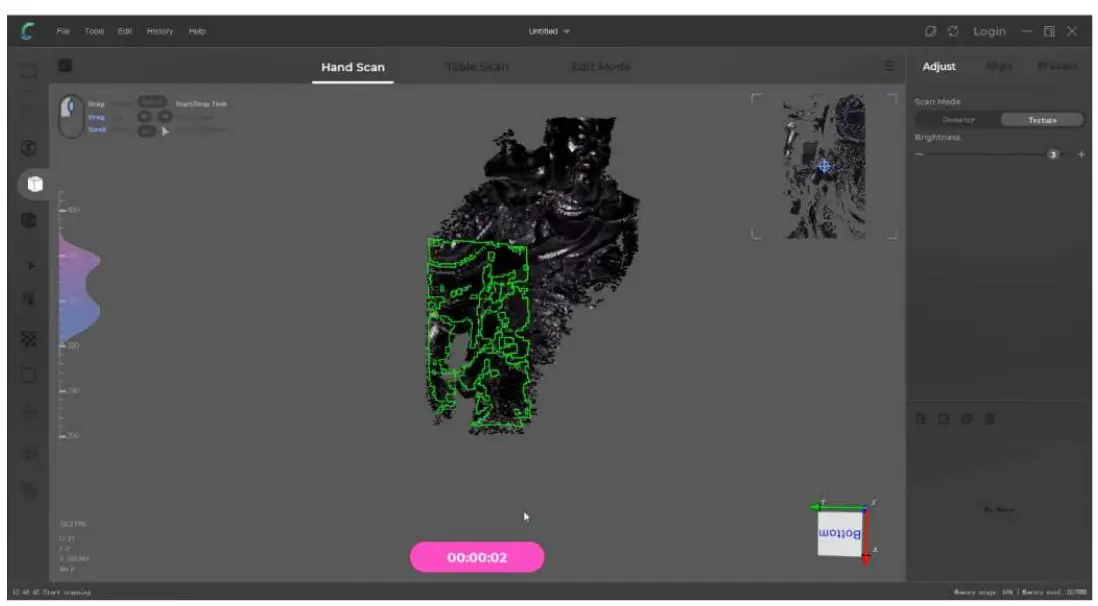Click the pink scan timer button

click(477, 557)
